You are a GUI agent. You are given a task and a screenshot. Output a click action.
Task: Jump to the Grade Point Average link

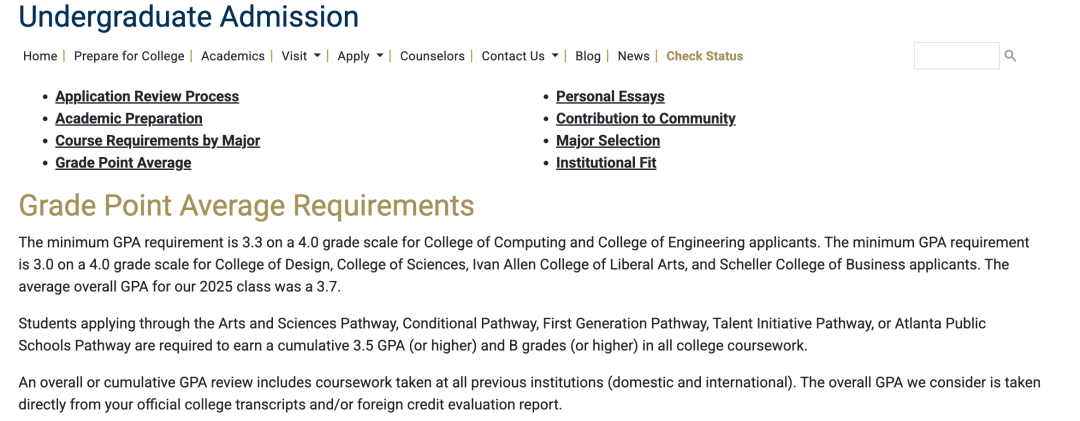pos(123,163)
